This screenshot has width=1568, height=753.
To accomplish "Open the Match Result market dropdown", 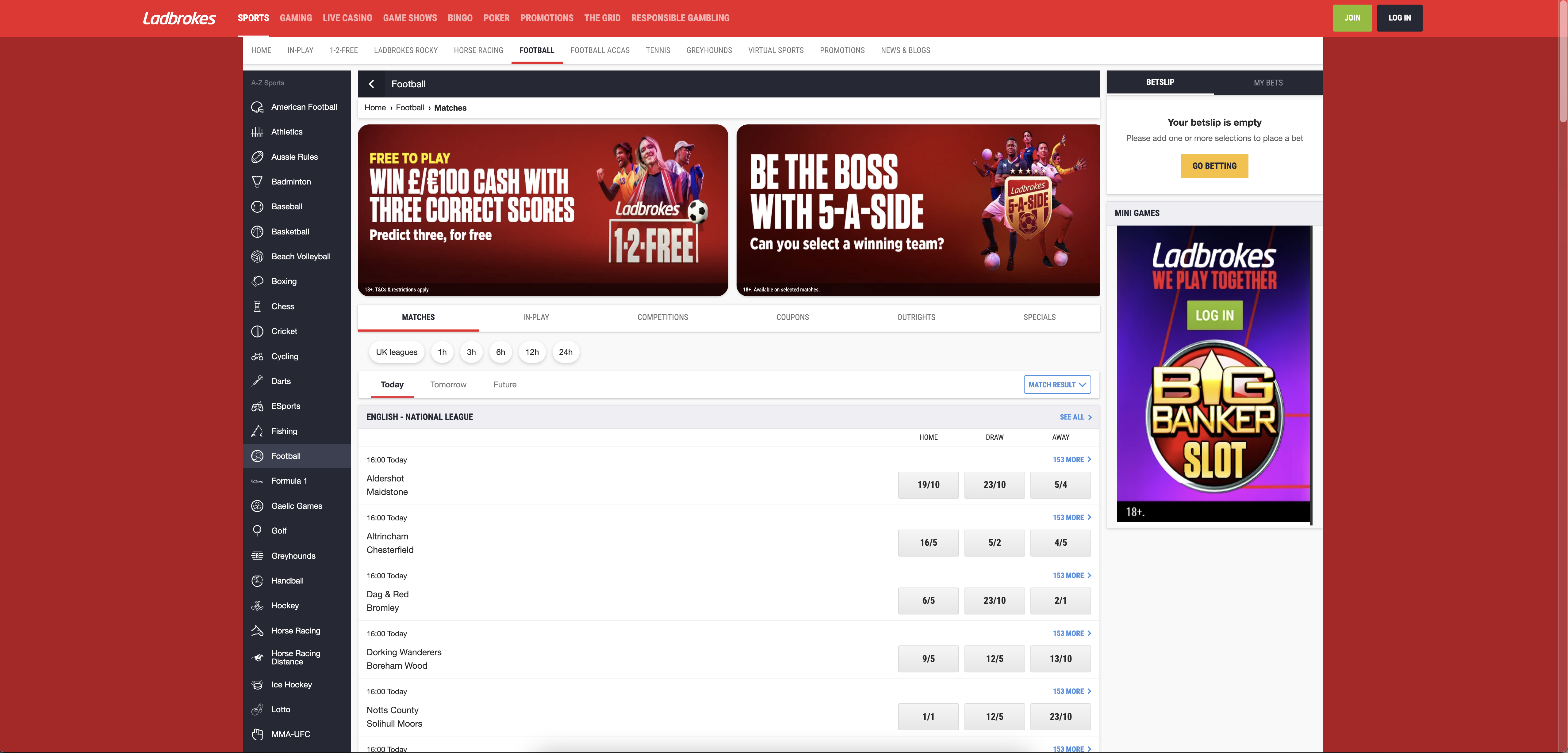I will pos(1057,385).
